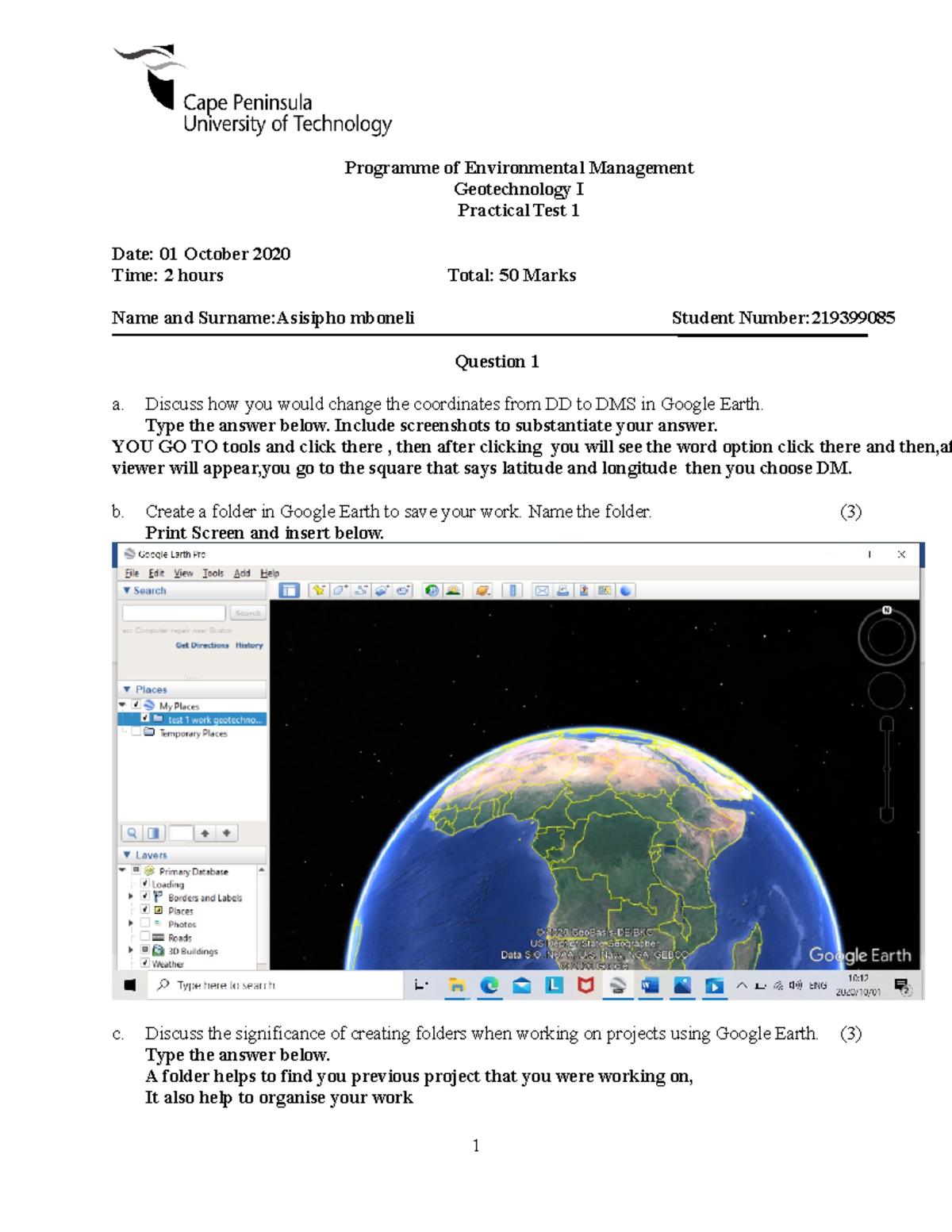
Task: Click the Email view icon
Action: (x=543, y=590)
